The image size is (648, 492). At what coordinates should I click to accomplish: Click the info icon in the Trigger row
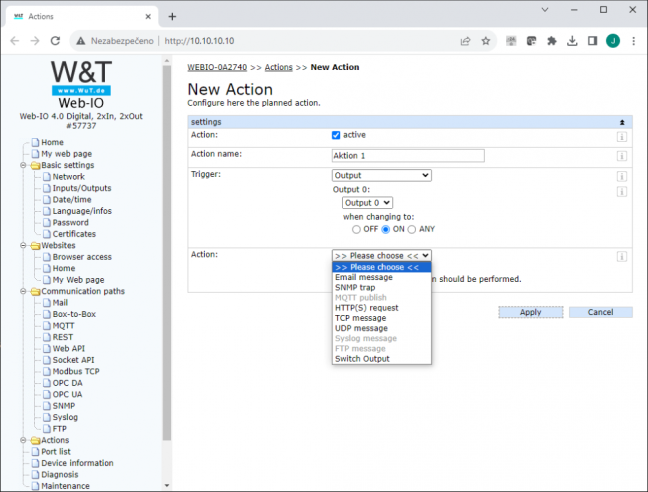coord(622,176)
